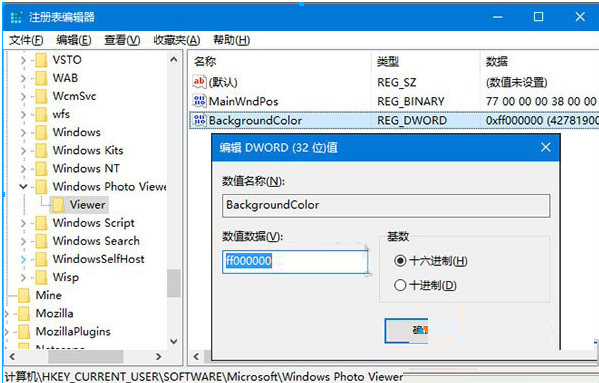Viewport: 599px width, 383px height.
Task: Expand the Windows key
Action: point(23,133)
